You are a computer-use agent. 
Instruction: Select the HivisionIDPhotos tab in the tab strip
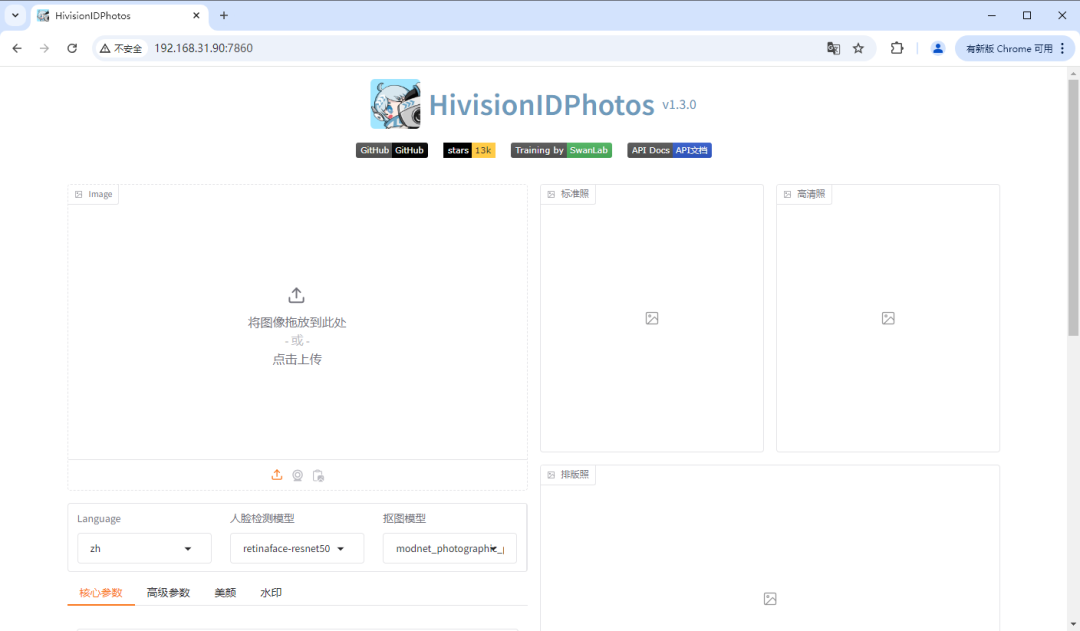coord(118,15)
